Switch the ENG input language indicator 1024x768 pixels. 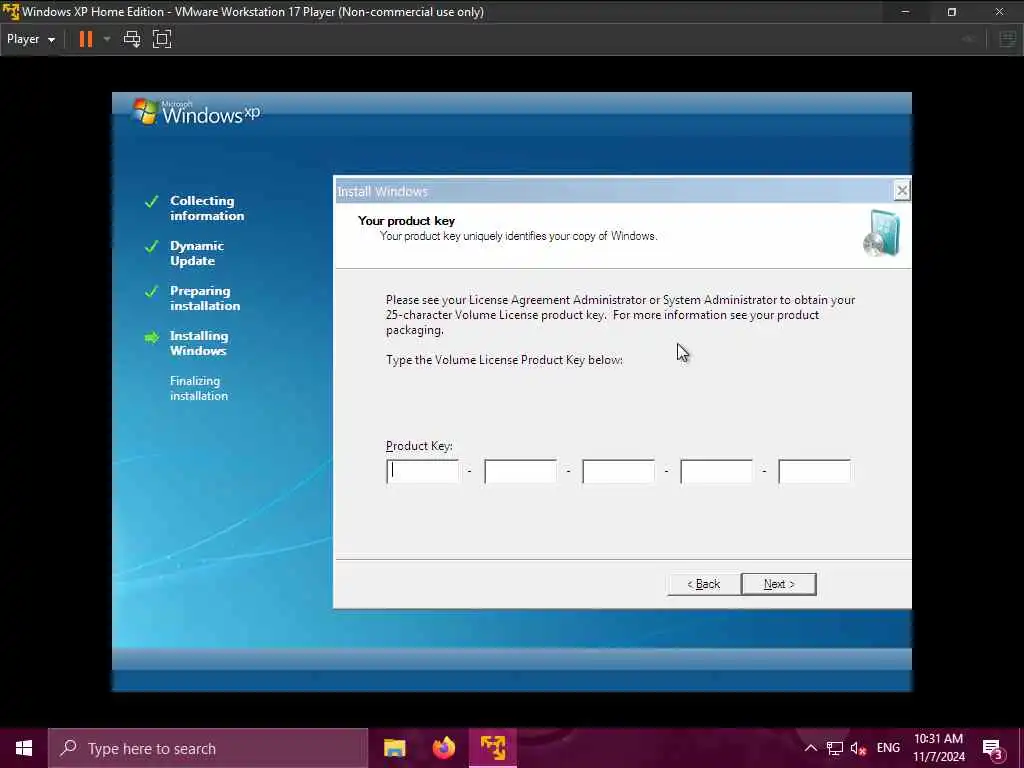888,748
